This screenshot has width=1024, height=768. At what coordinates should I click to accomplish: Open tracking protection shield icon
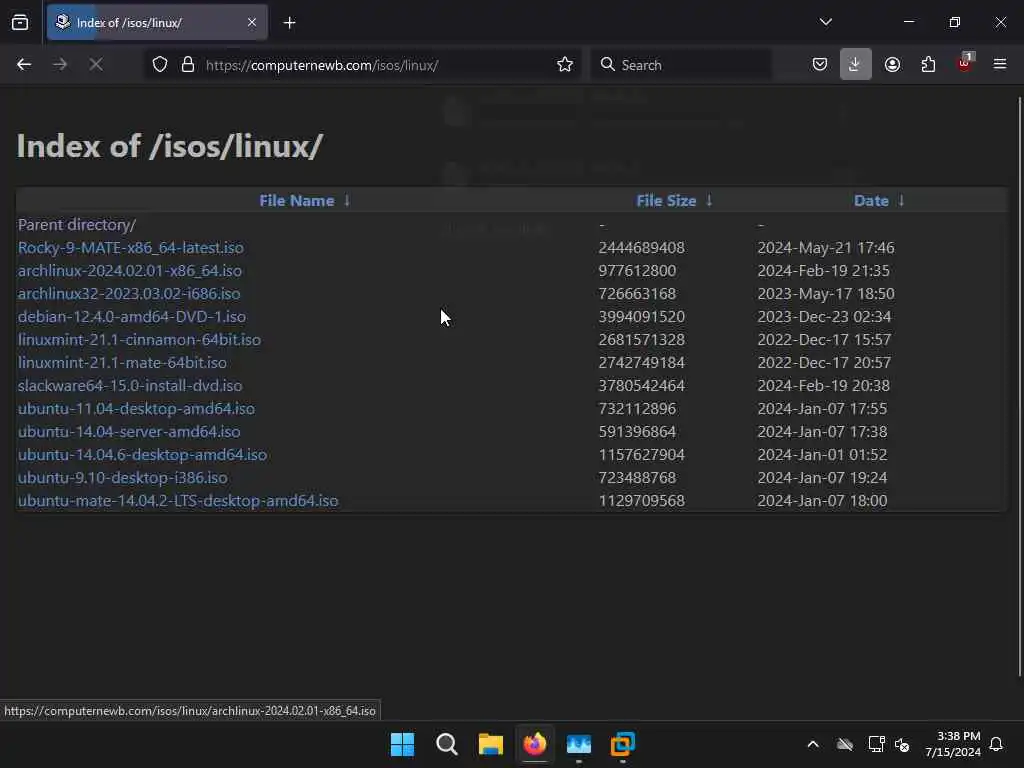160,65
